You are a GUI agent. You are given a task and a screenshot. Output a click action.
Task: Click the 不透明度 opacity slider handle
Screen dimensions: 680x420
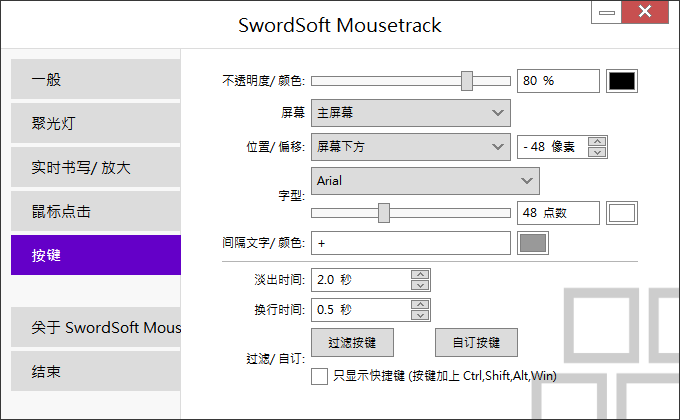pos(467,81)
